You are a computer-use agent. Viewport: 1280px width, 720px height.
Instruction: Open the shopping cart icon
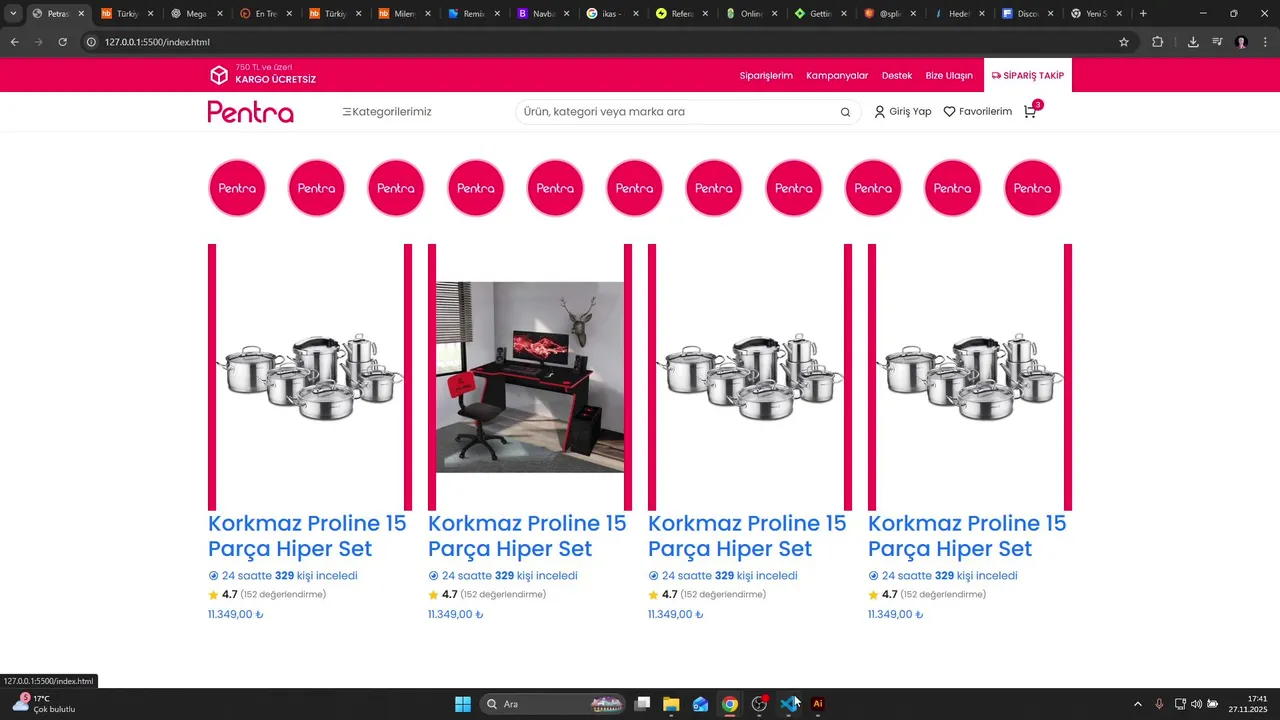point(1029,112)
